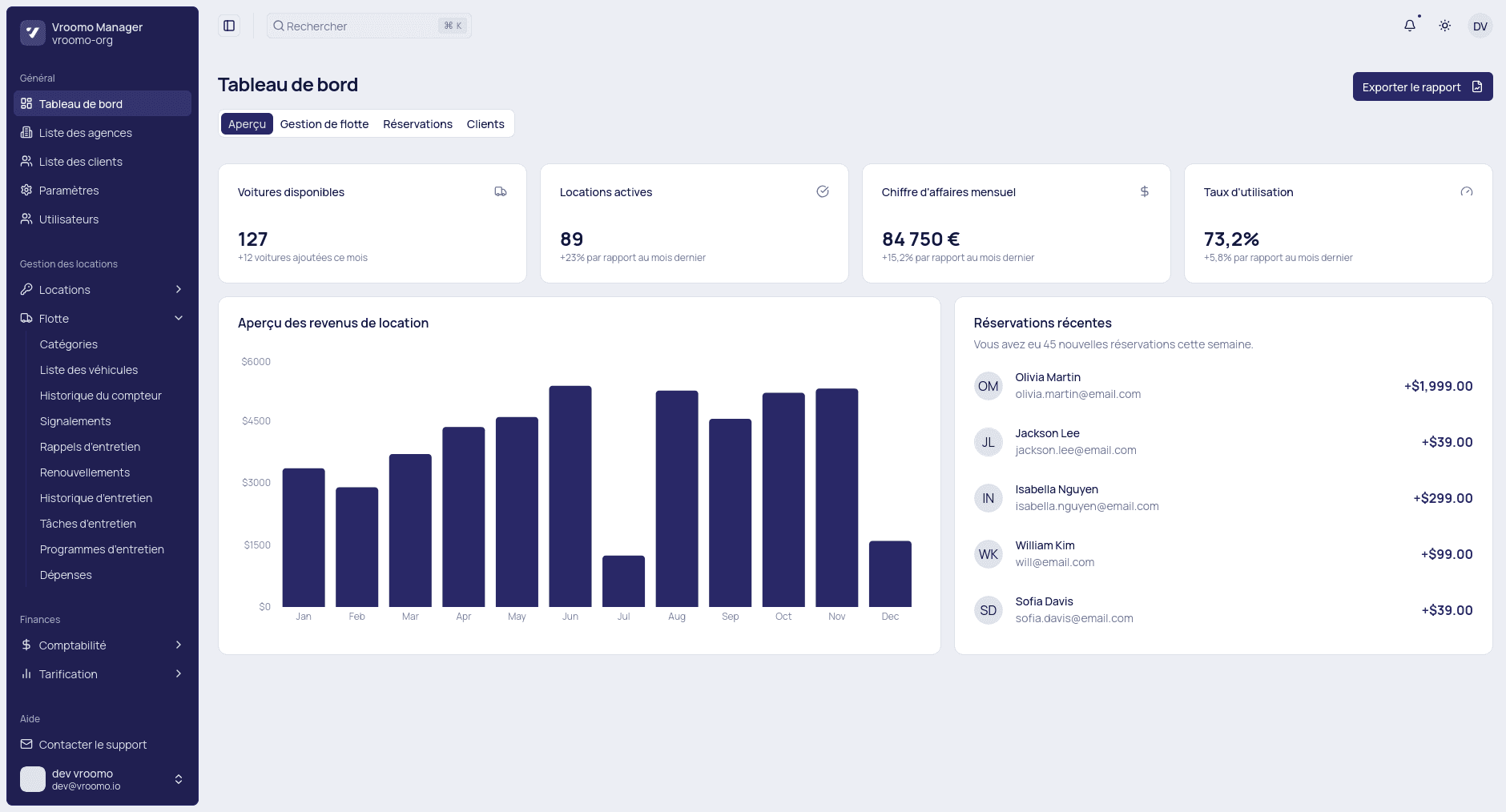Click the Paramètres gear icon
This screenshot has height=812, width=1506.
pyautogui.click(x=27, y=190)
